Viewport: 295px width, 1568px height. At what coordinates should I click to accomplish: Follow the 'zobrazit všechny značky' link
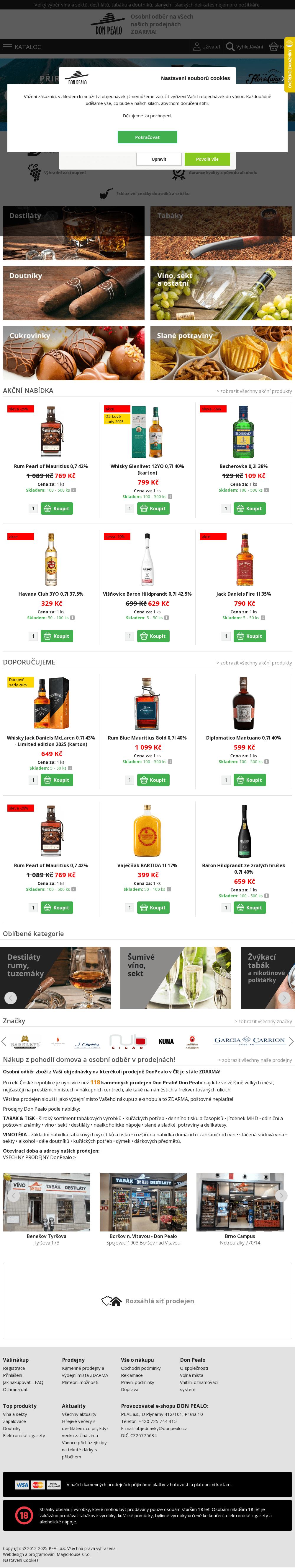[263, 1022]
